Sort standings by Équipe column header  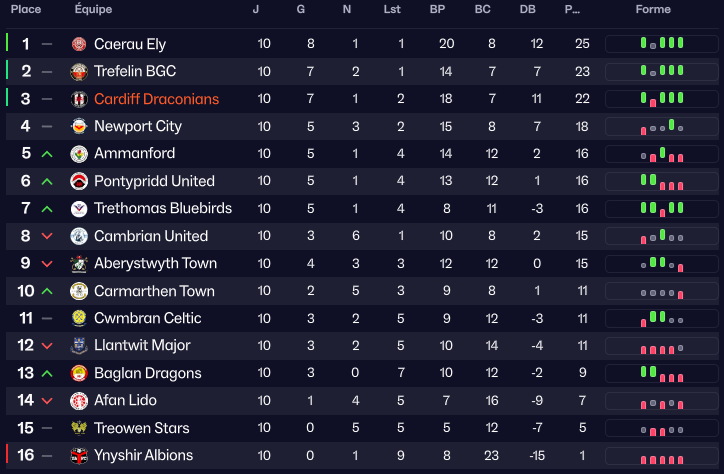tap(93, 9)
